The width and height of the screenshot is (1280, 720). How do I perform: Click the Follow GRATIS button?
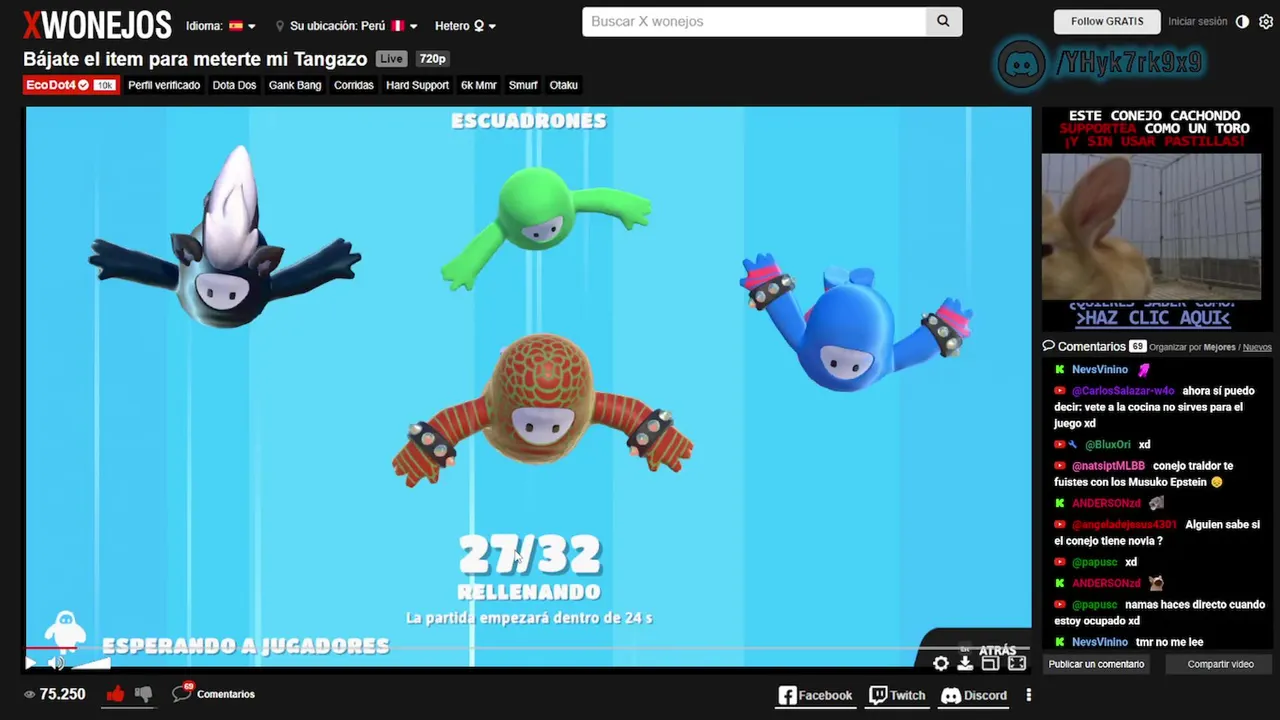(1107, 21)
